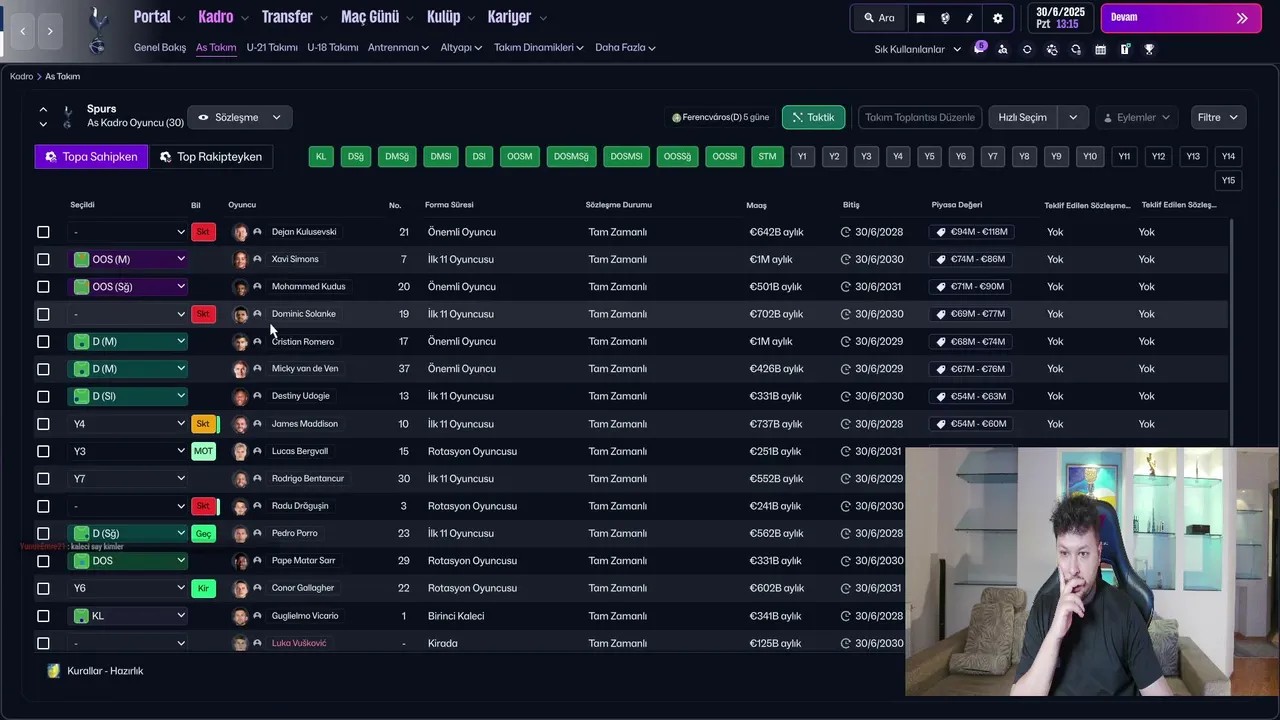The image size is (1280, 720).
Task: Click the news icon with green dot
Action: (x=1125, y=49)
